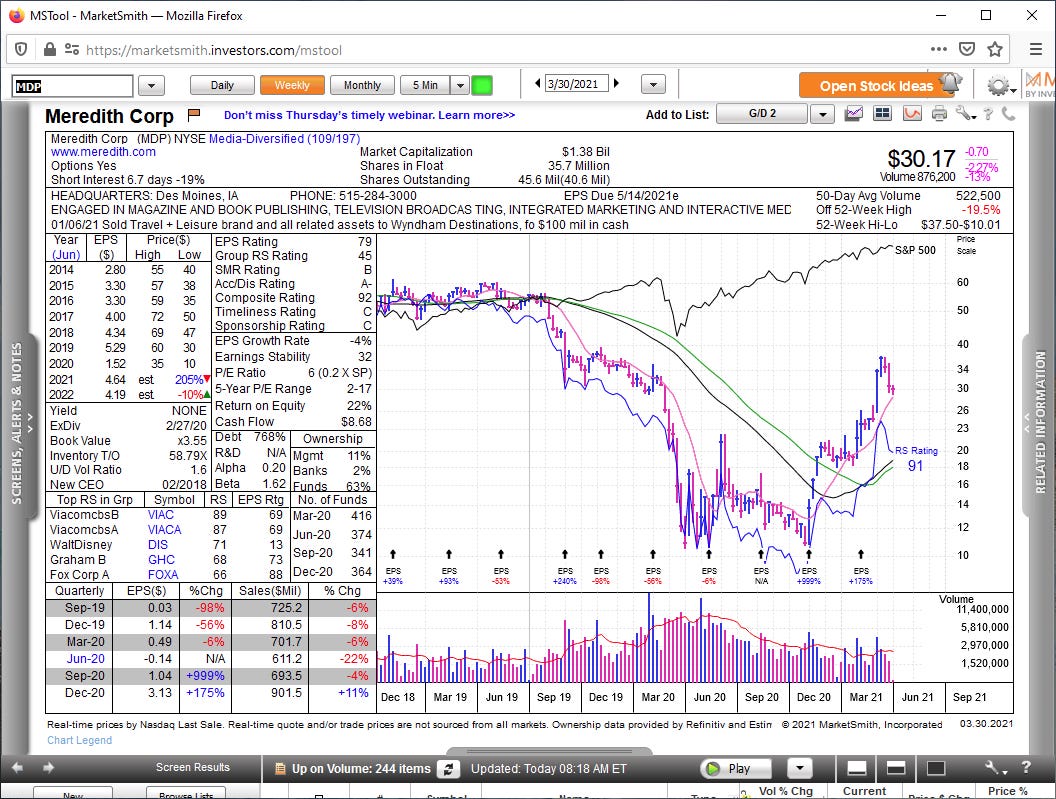Click the phone contact icon

[1008, 114]
